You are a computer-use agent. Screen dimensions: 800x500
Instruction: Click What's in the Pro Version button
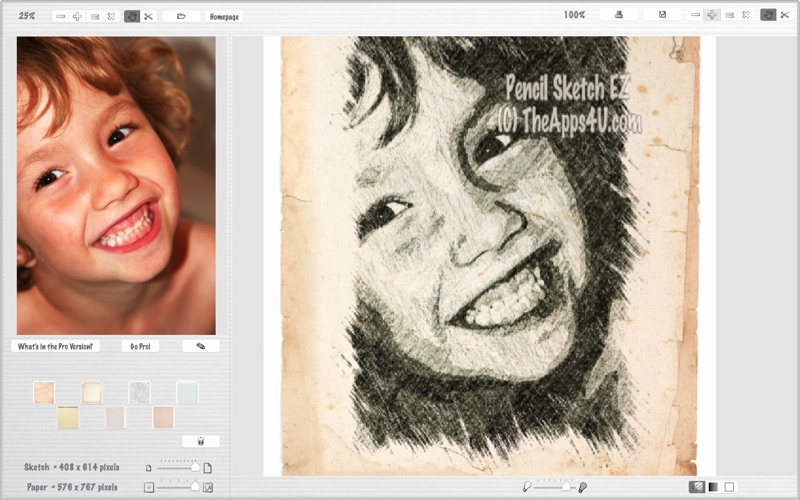55,346
